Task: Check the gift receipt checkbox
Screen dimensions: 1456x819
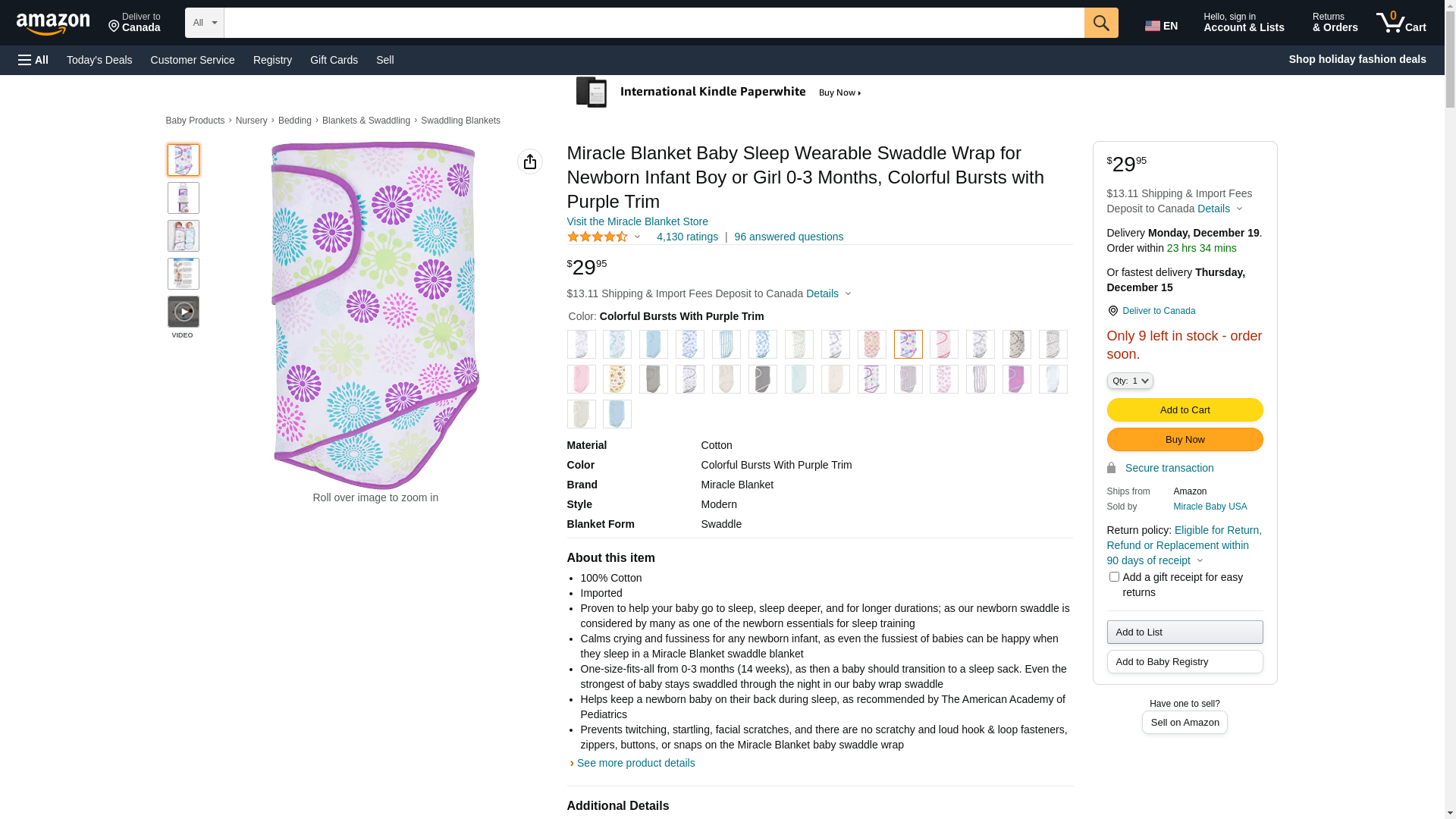Action: pos(1114,577)
